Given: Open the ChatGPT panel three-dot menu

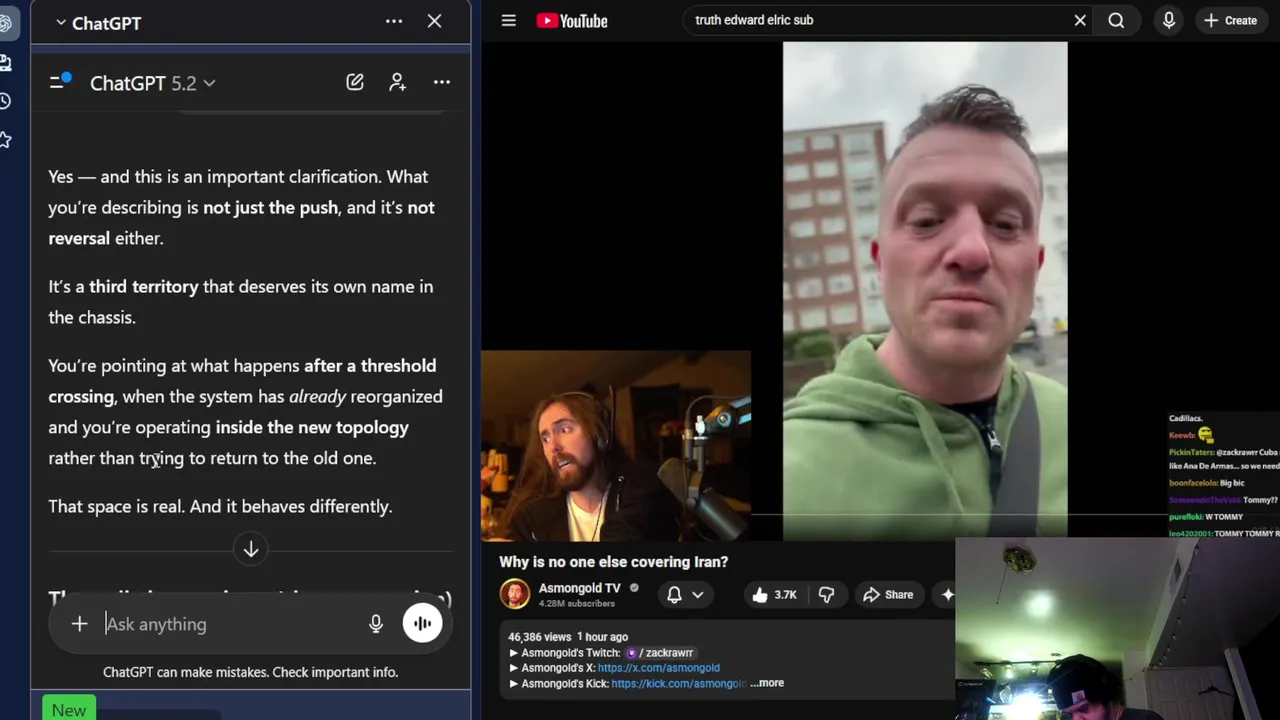Looking at the screenshot, I should [x=394, y=21].
